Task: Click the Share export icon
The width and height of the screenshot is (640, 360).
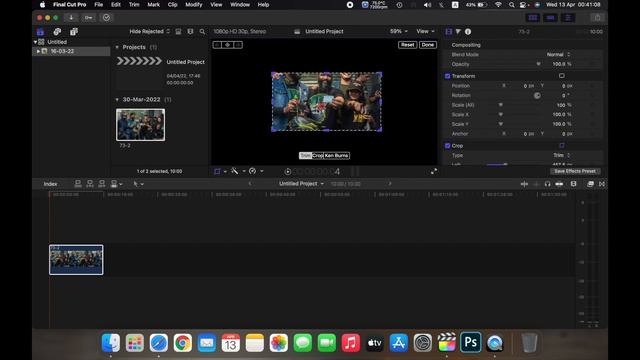Action: (597, 18)
